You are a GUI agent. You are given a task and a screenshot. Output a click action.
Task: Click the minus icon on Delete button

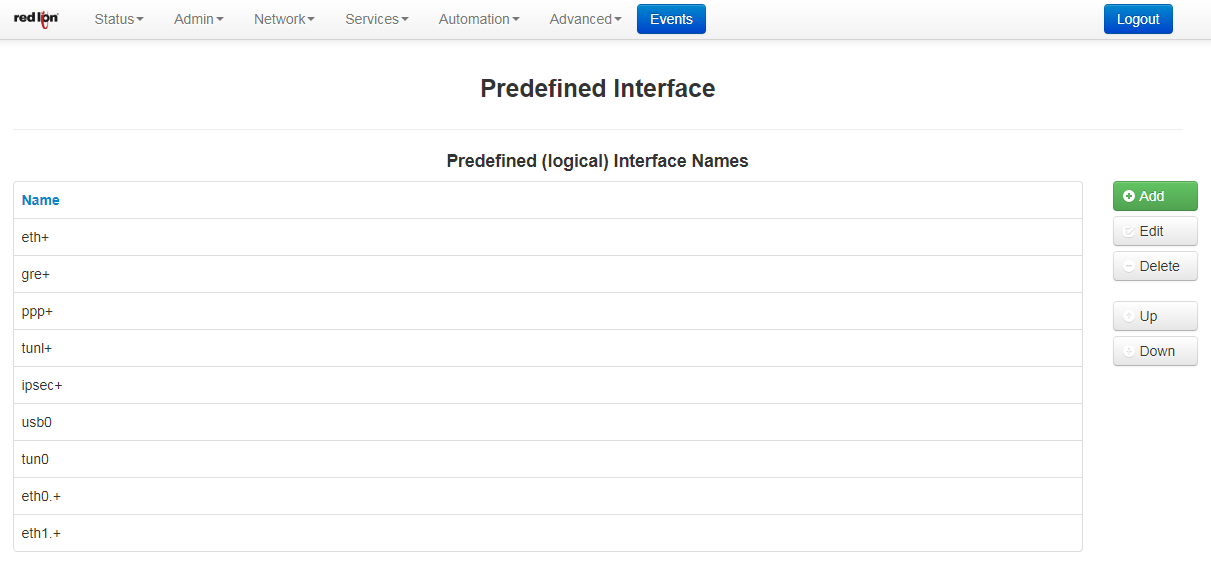[x=1129, y=266]
